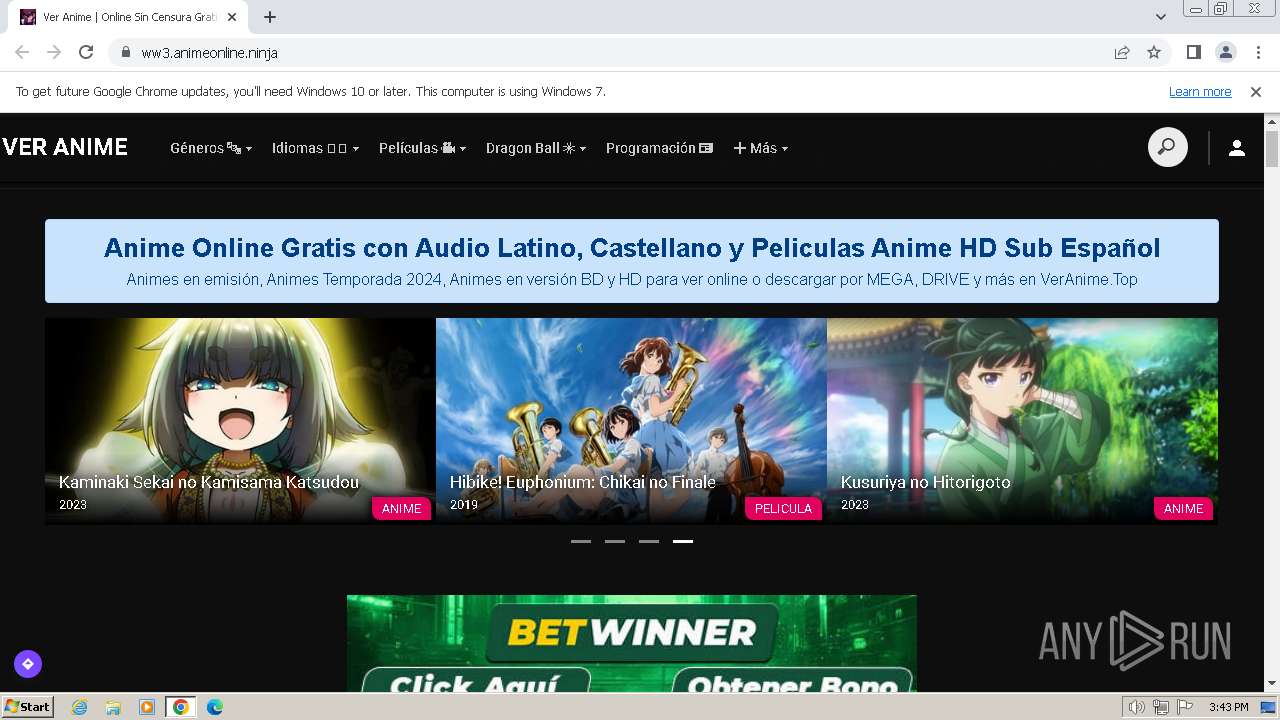1280x720 pixels.
Task: Expand the Géneros dropdown menu
Action: tap(211, 148)
